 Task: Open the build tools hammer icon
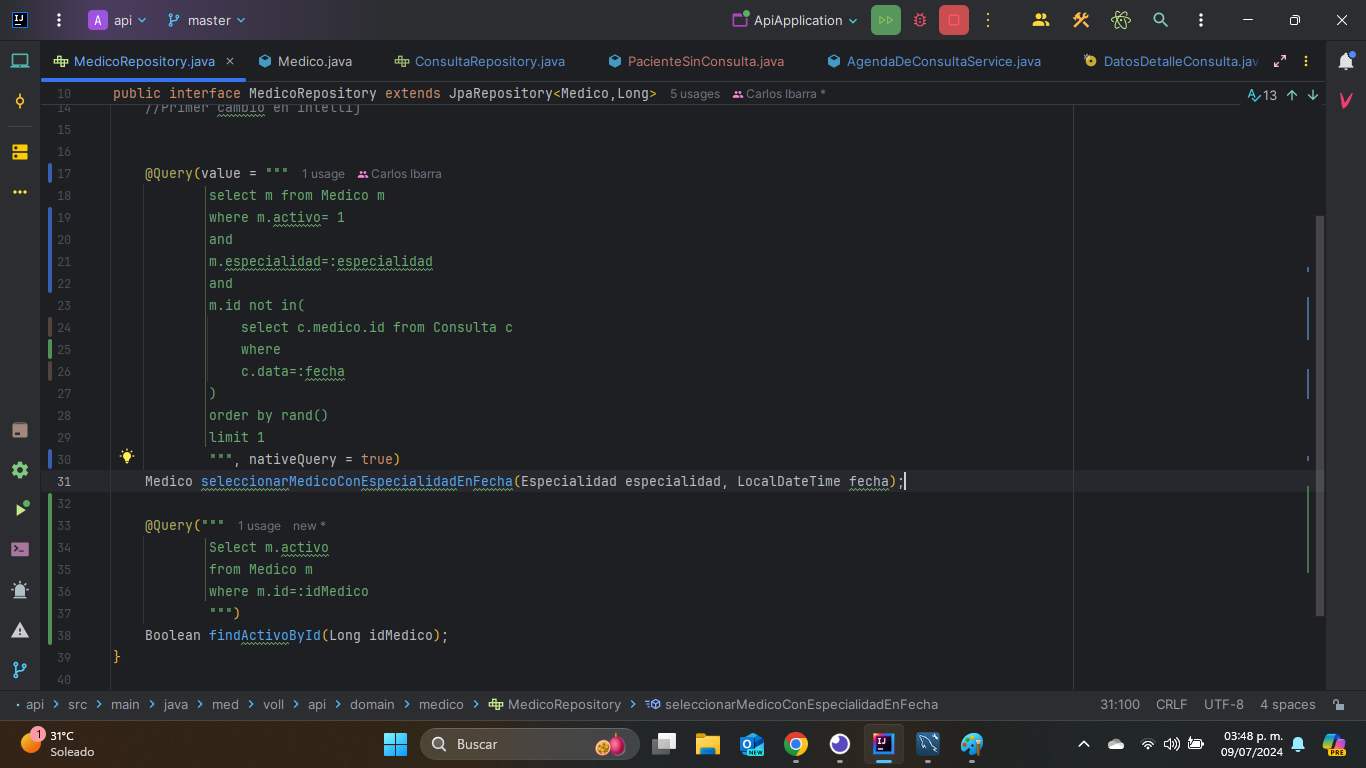(1081, 20)
